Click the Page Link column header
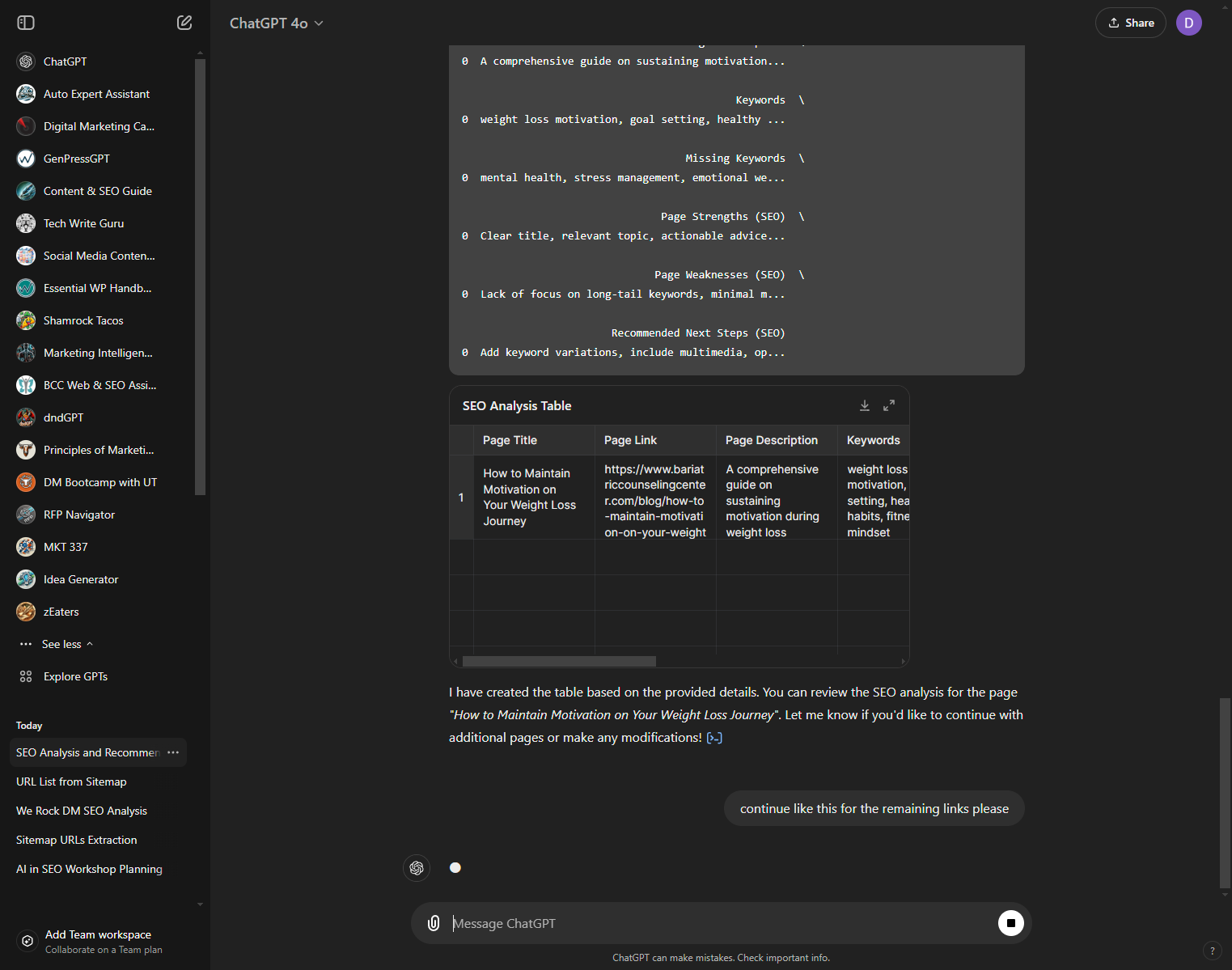Screen dimensions: 1232x970 pyautogui.click(x=655, y=440)
